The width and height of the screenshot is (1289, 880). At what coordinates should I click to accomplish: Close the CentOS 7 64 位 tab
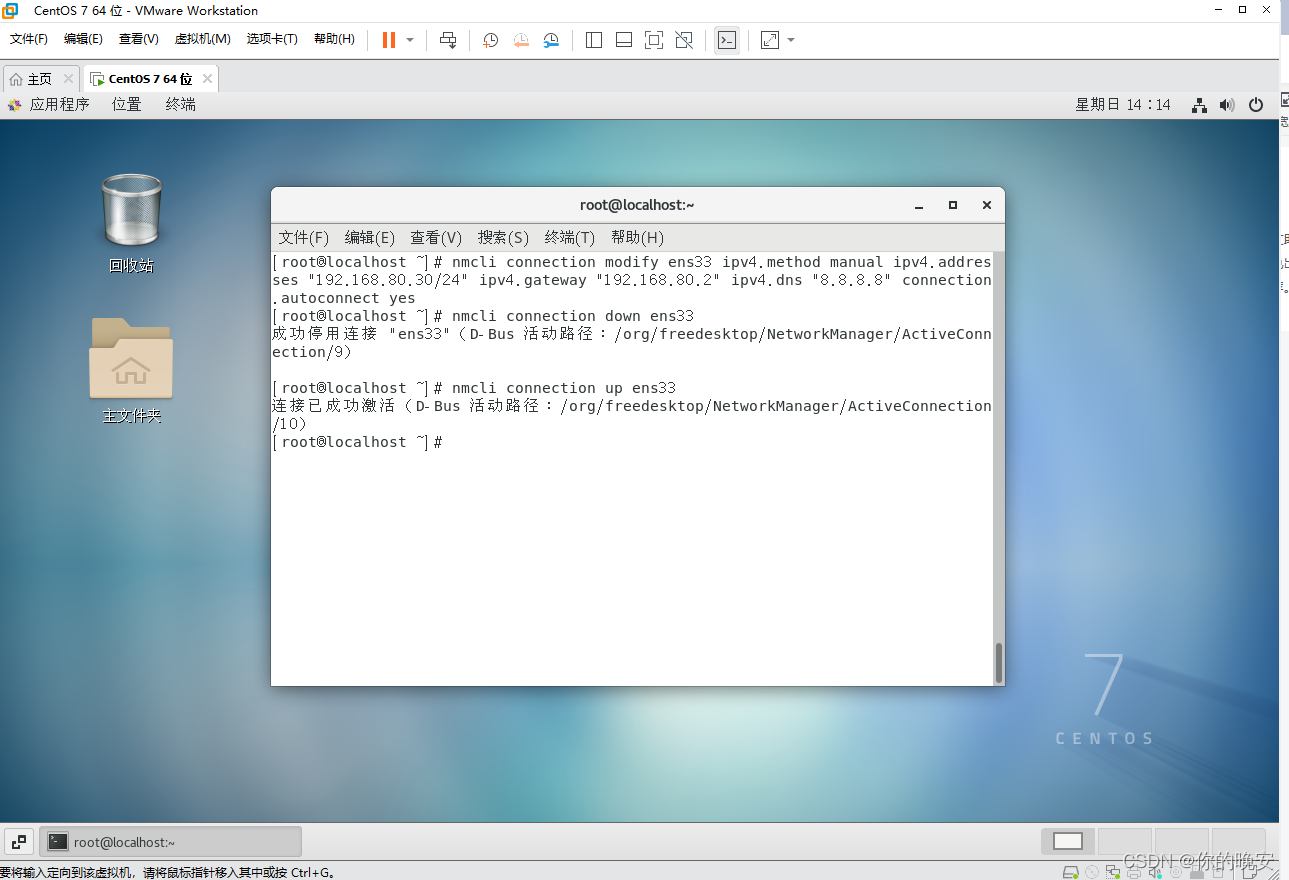[207, 79]
